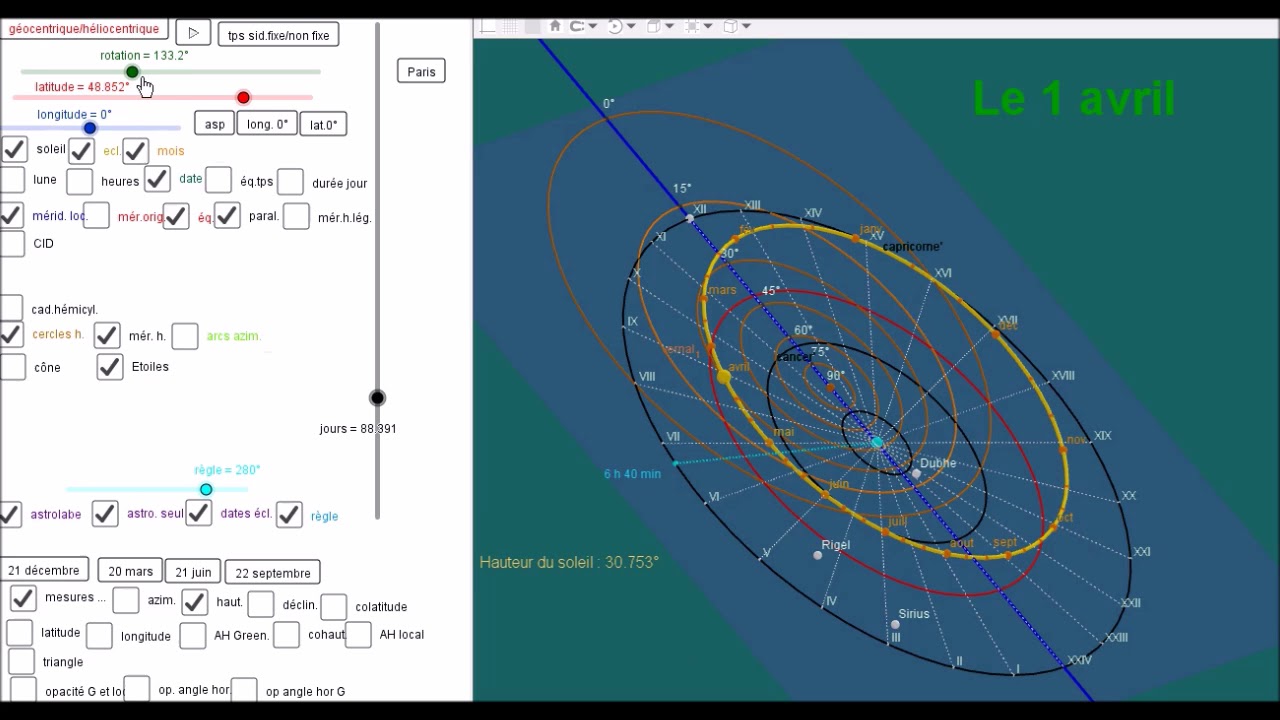Click the 21 décembre date button
Viewport: 1280px width, 720px height.
click(x=44, y=571)
